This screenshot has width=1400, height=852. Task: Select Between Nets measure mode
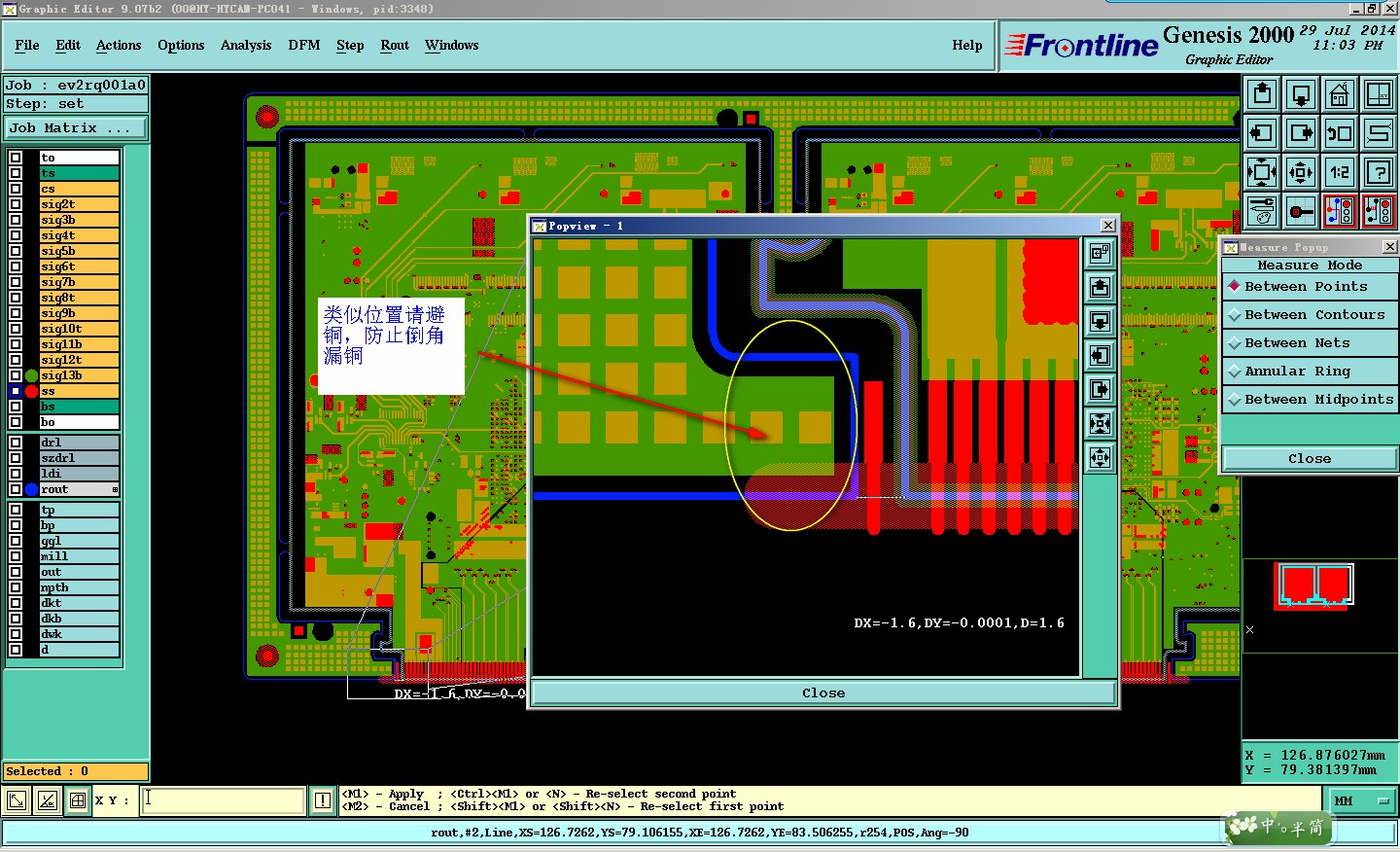pos(1310,343)
